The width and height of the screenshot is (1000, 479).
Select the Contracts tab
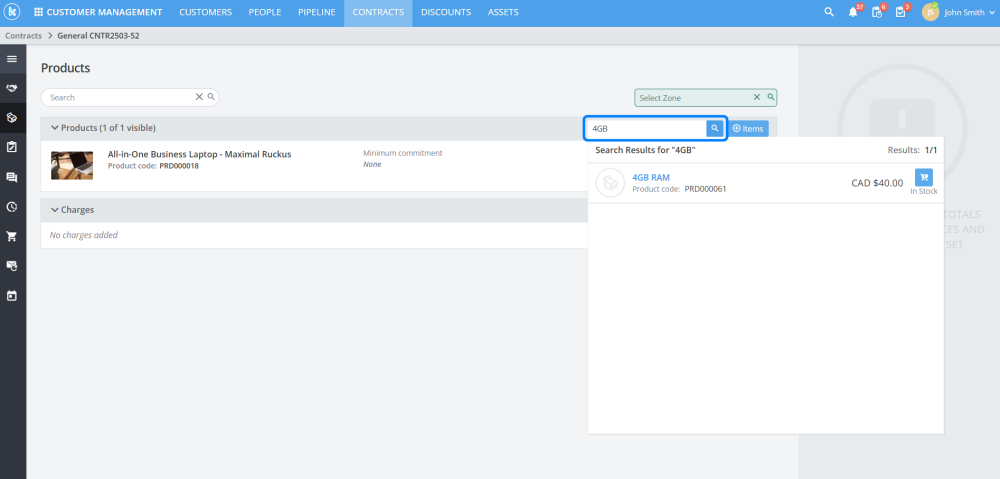(378, 12)
